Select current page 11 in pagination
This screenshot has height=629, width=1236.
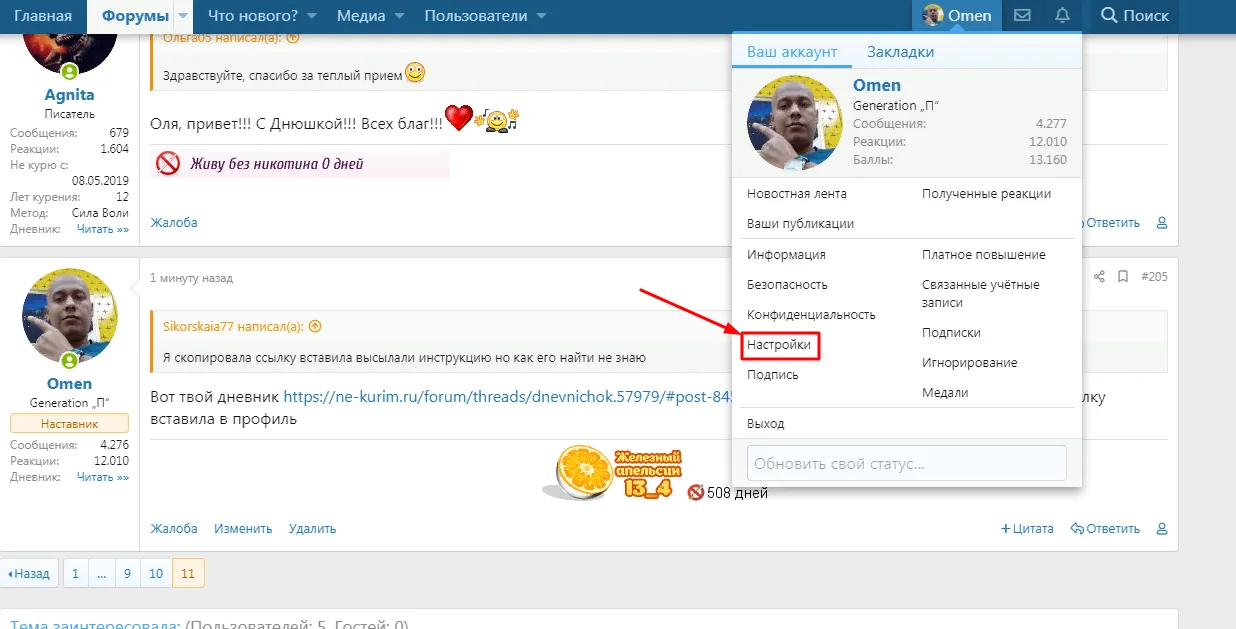tap(188, 573)
